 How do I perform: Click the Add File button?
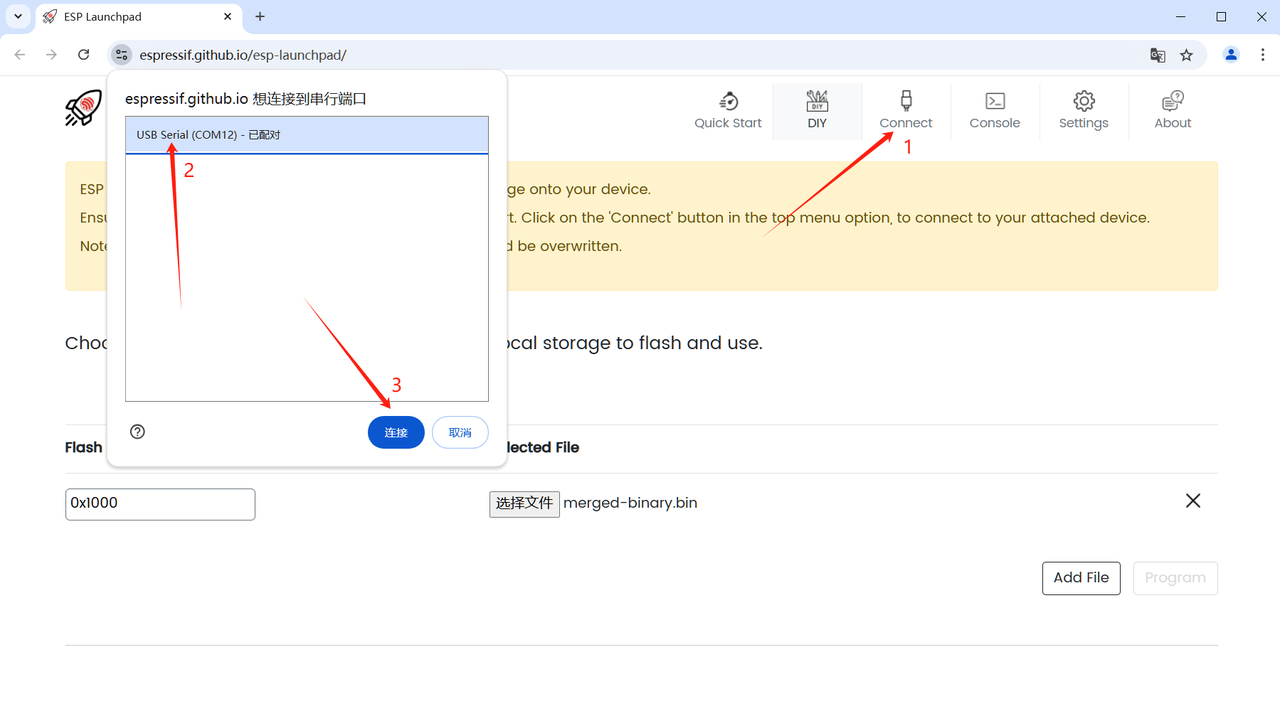coord(1080,578)
